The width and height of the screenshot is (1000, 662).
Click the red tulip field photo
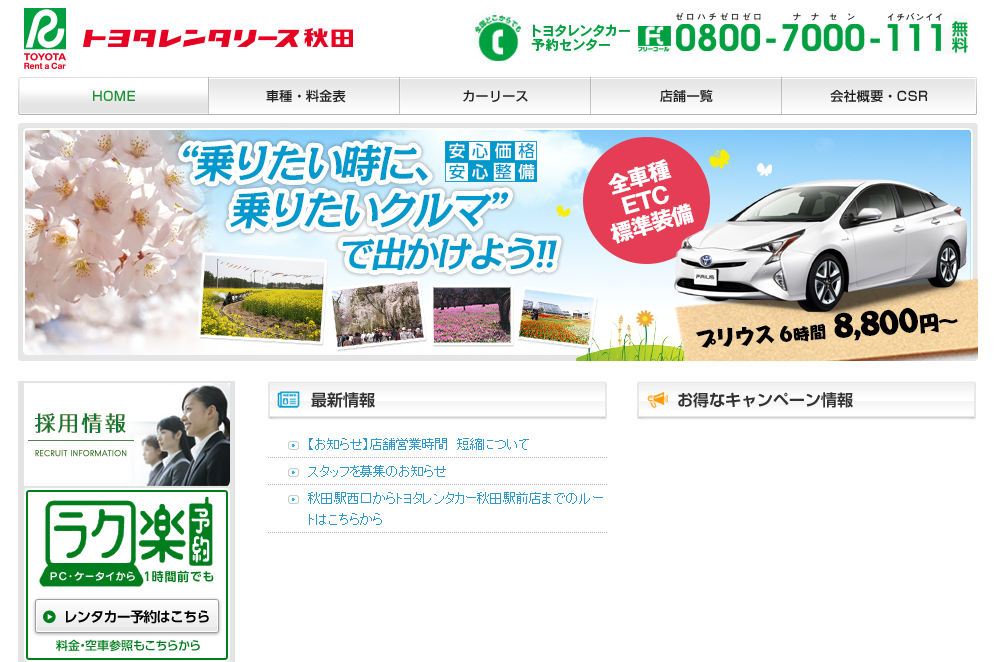pos(557,317)
